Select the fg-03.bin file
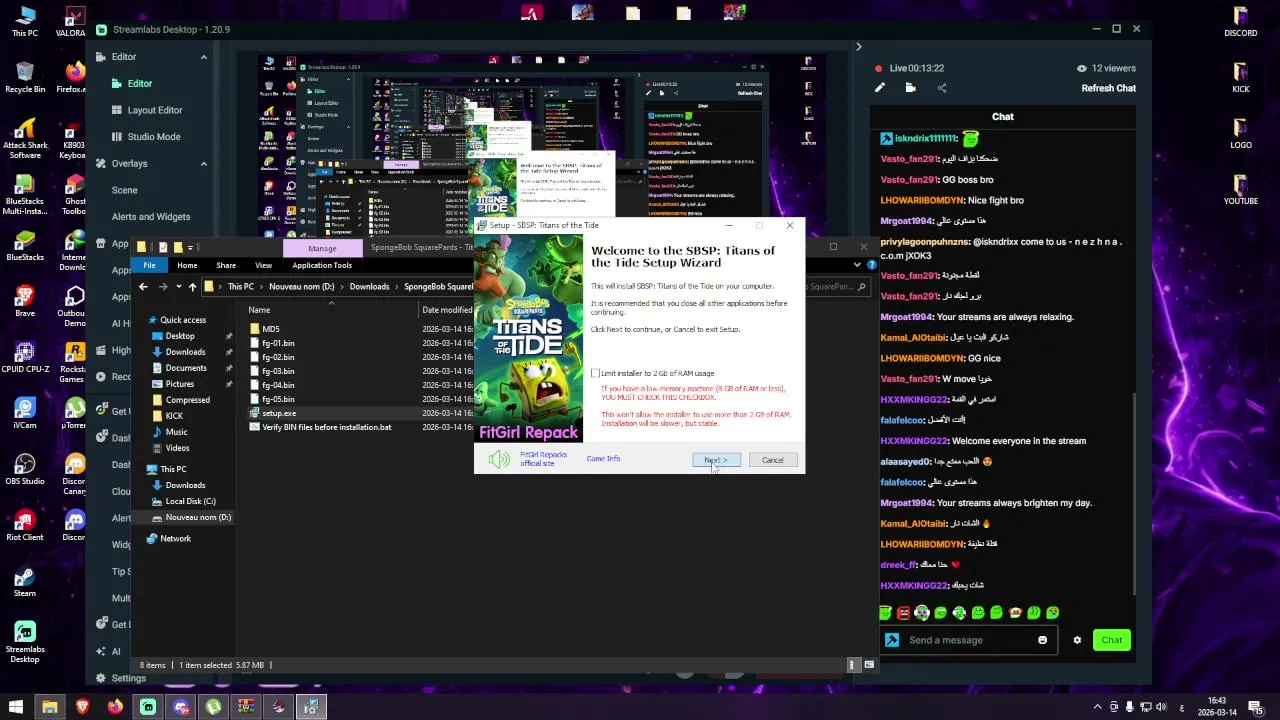Viewport: 1280px width, 720px height. click(x=278, y=371)
